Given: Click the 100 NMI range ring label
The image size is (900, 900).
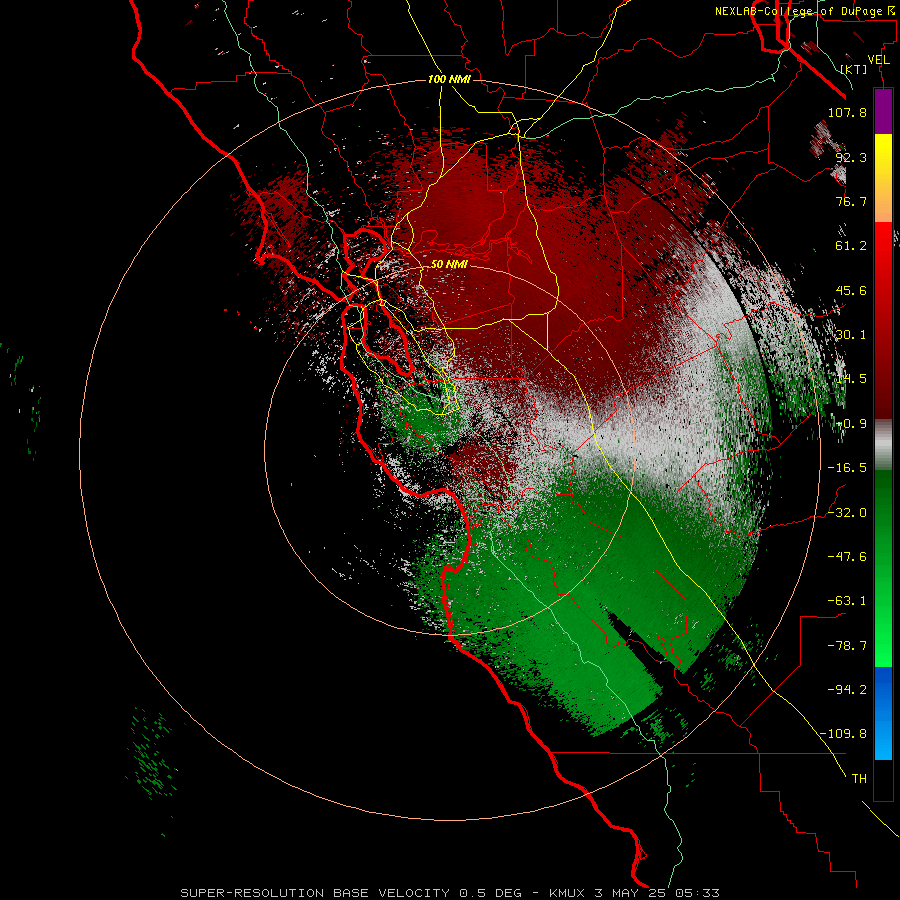Looking at the screenshot, I should click(x=449, y=79).
